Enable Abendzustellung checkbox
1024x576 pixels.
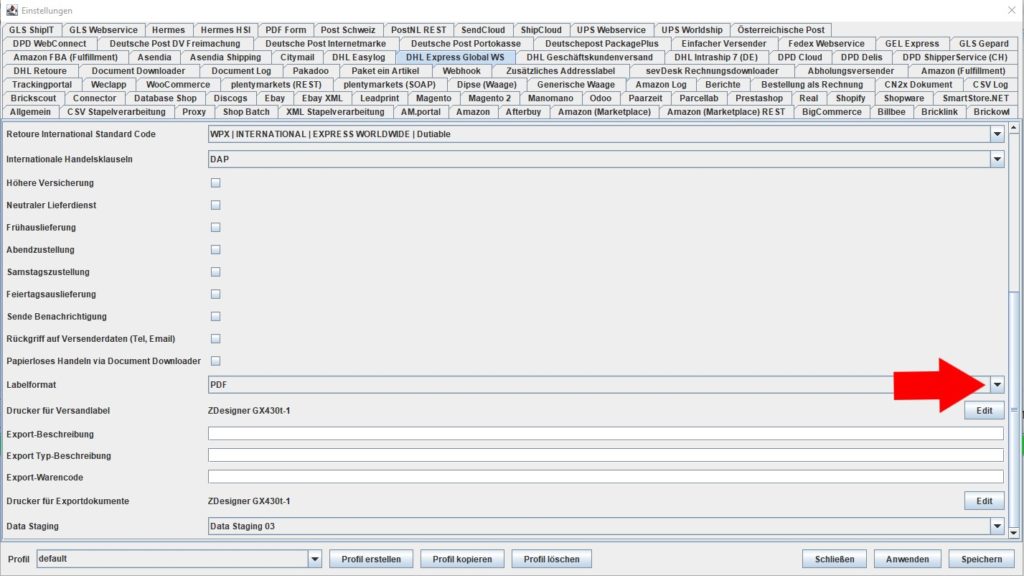(x=216, y=249)
